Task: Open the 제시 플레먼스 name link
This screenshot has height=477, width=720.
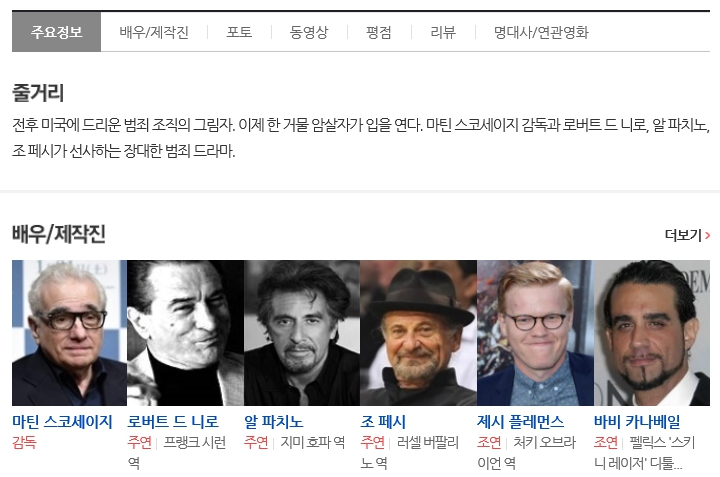Action: coord(521,421)
